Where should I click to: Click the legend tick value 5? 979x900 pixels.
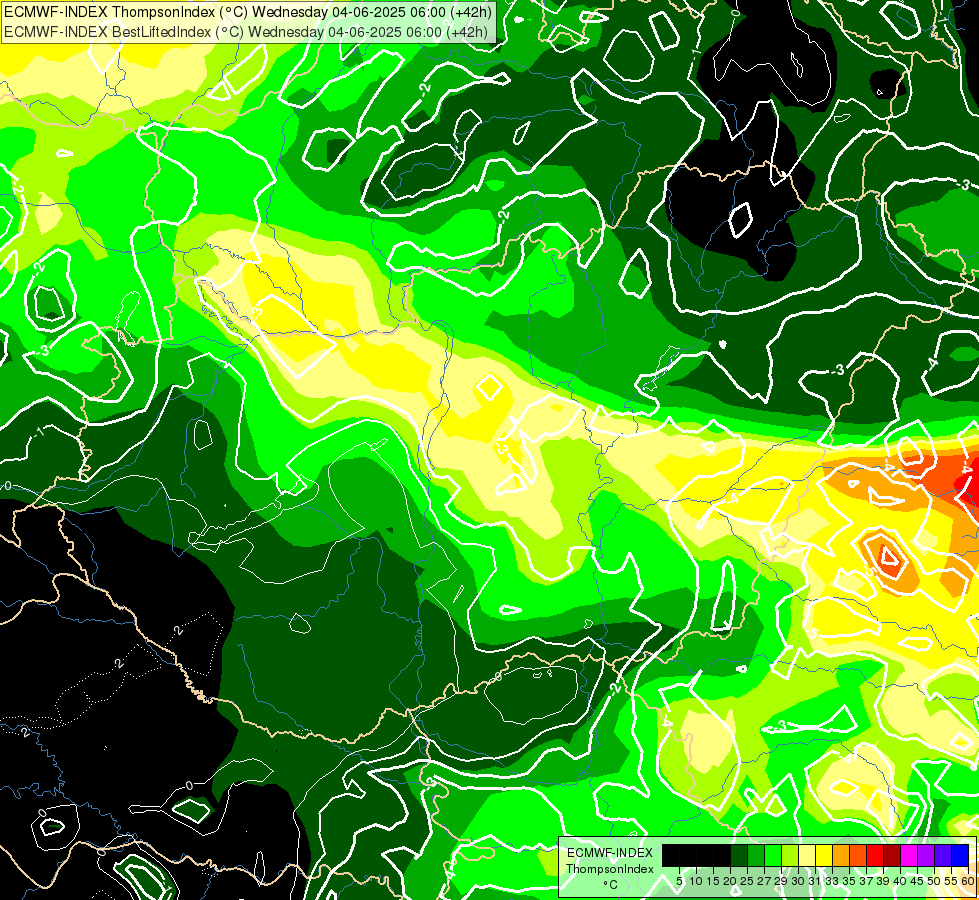679,881
